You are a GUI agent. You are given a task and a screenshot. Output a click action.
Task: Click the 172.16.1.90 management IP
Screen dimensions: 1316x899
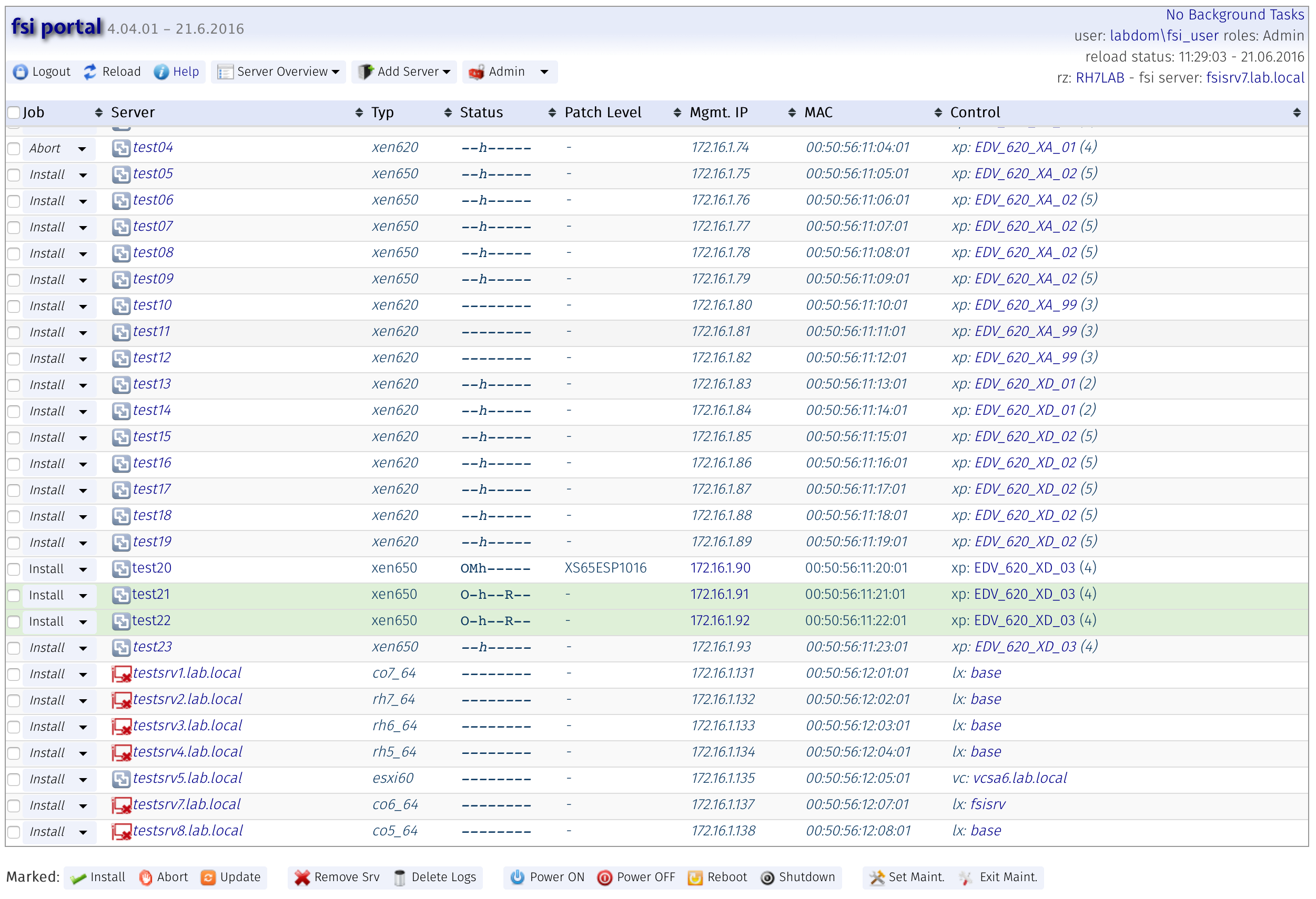(720, 568)
